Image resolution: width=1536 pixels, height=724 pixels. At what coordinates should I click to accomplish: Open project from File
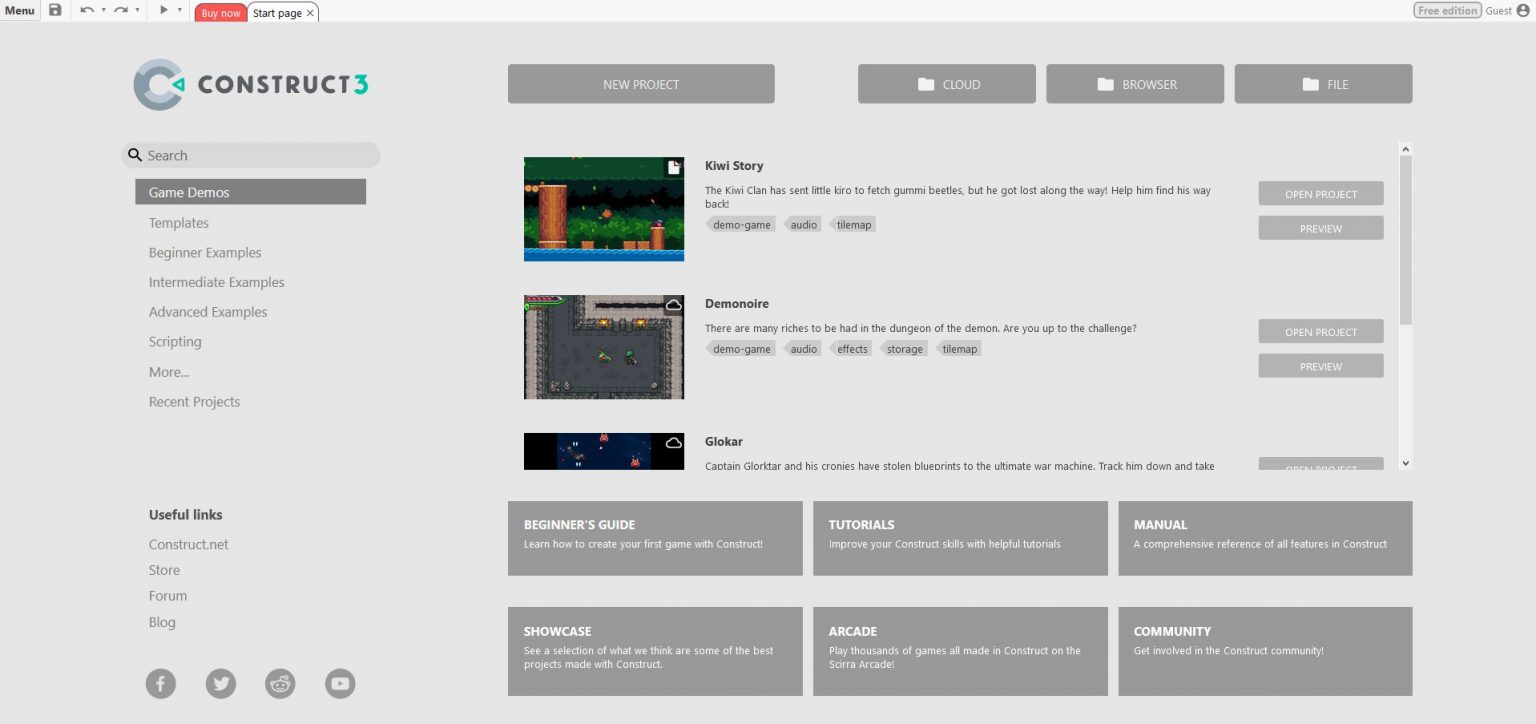pyautogui.click(x=1324, y=84)
